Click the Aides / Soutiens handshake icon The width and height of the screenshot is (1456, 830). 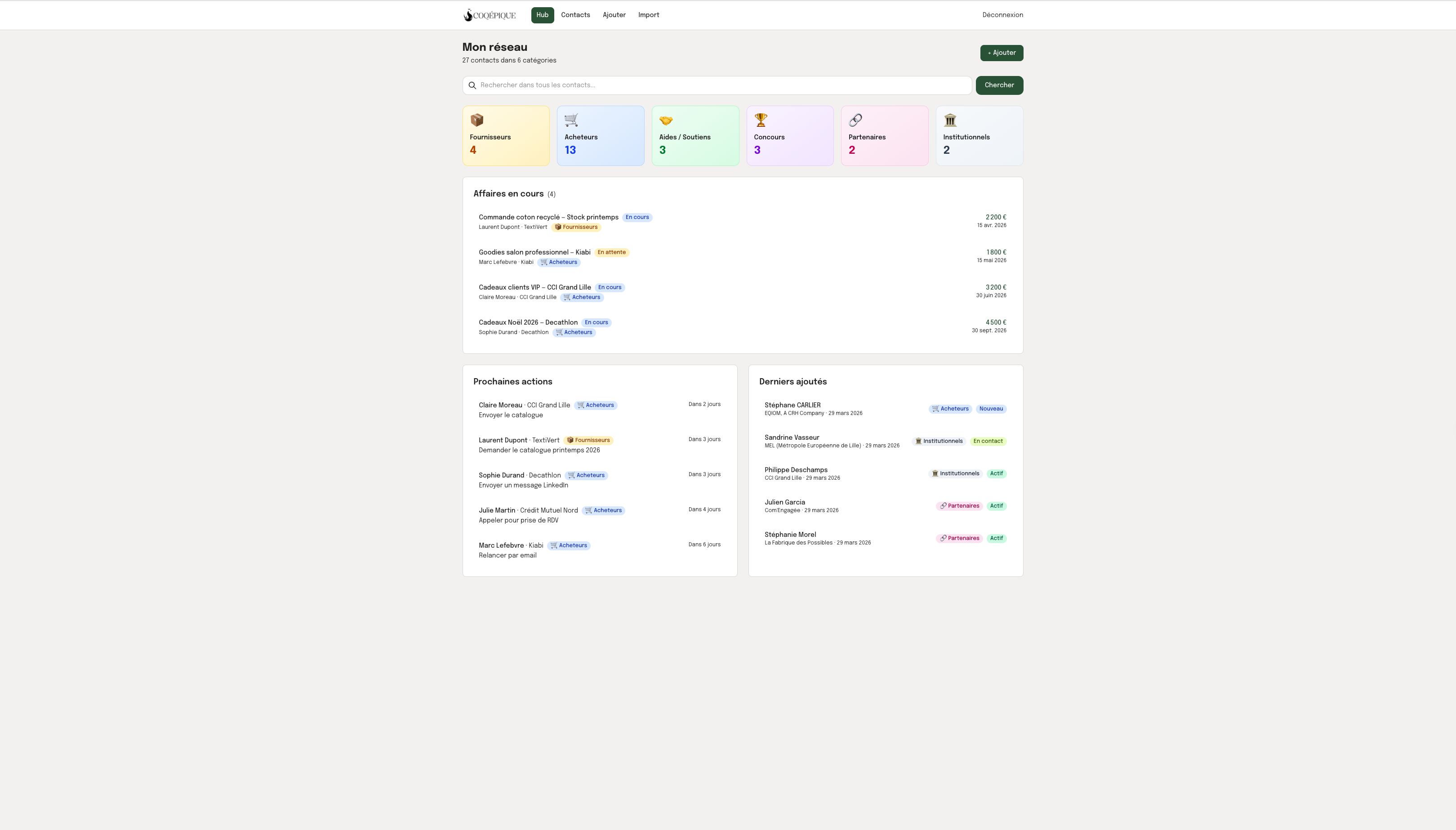(666, 120)
